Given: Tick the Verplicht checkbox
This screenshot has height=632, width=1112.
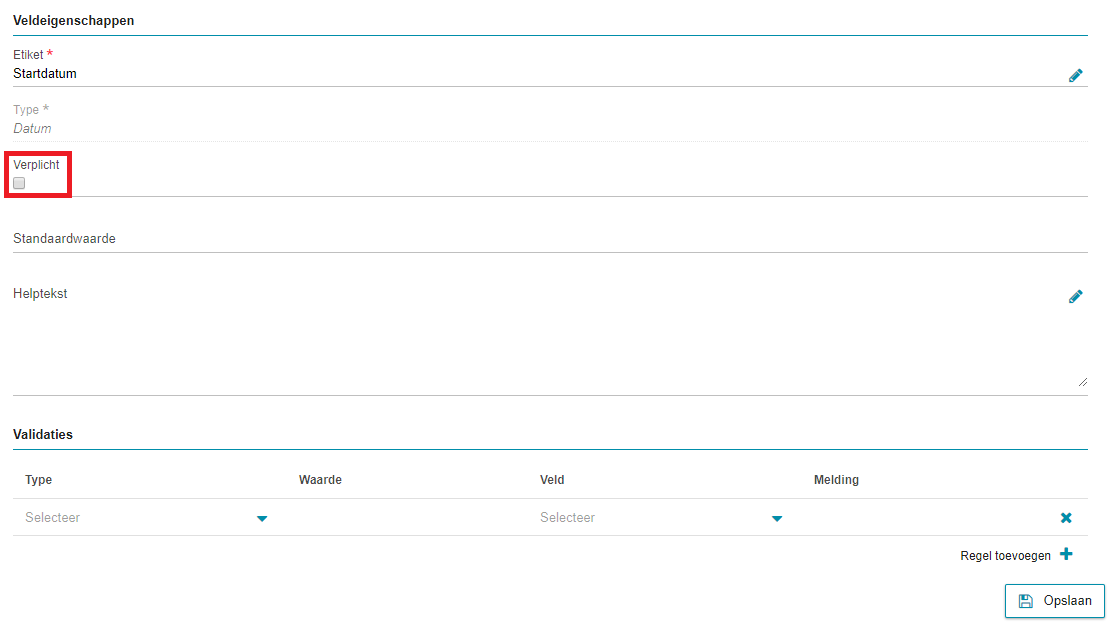Looking at the screenshot, I should pos(19,183).
